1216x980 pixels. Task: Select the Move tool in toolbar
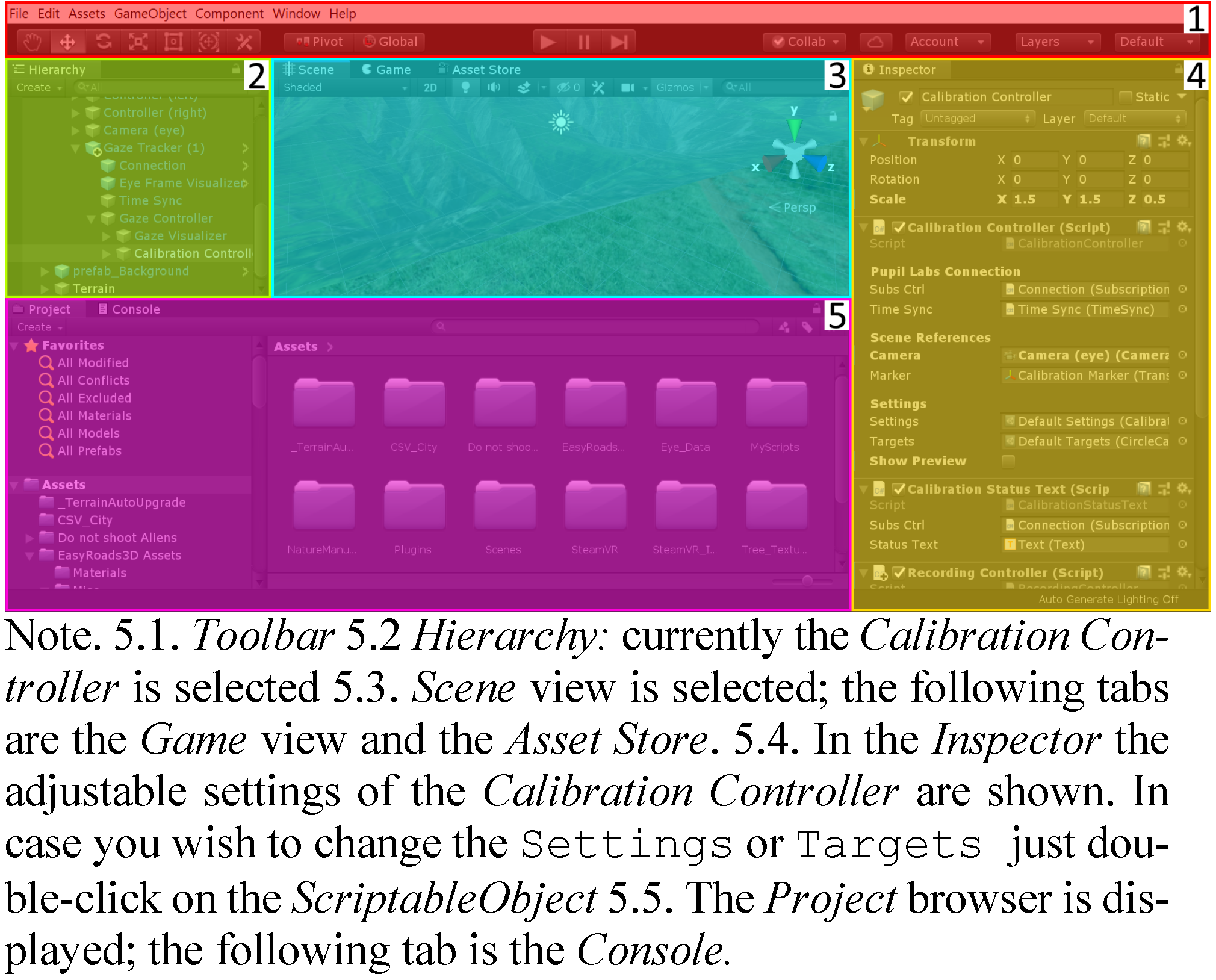[67, 42]
